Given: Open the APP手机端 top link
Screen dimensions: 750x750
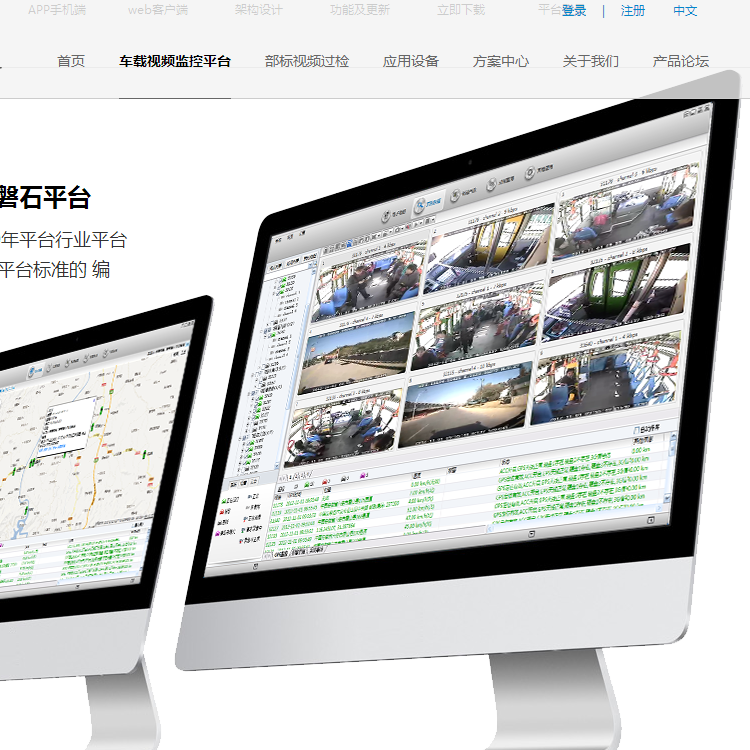Looking at the screenshot, I should (57, 10).
